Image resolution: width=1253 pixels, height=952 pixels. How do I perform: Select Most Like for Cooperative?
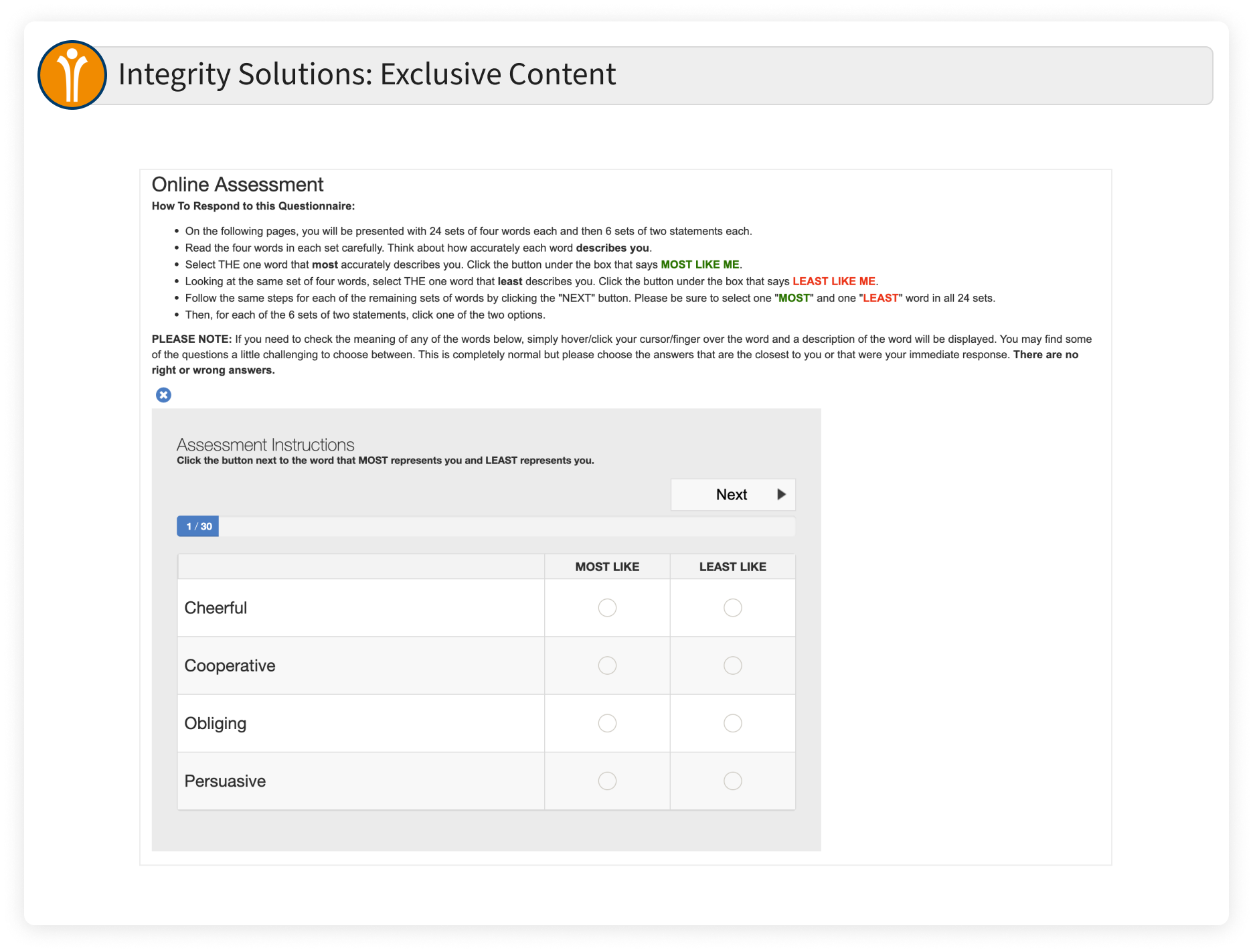pyautogui.click(x=607, y=665)
